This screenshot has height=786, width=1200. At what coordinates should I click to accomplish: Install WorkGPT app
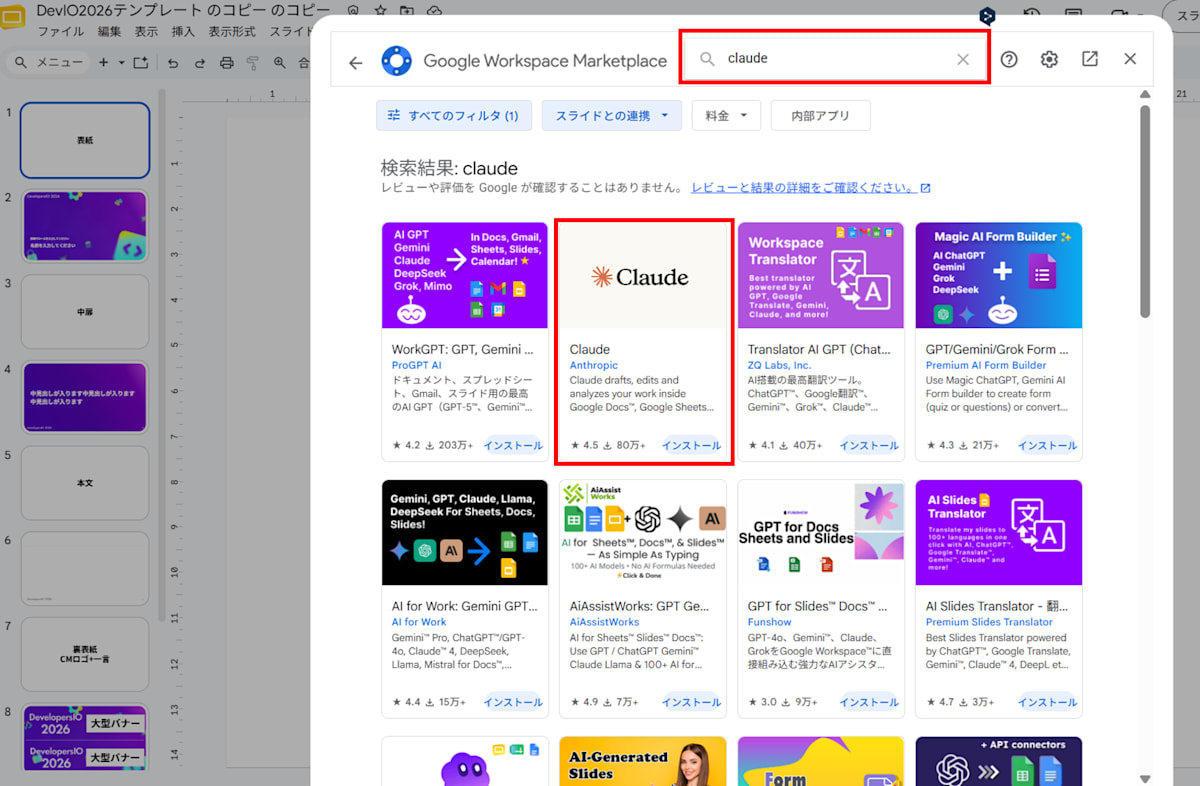click(x=513, y=445)
